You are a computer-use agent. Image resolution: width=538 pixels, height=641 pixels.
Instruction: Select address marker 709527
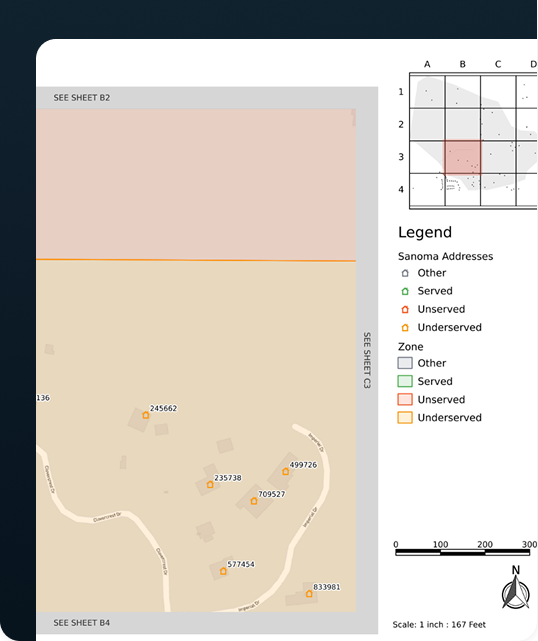tap(253, 501)
